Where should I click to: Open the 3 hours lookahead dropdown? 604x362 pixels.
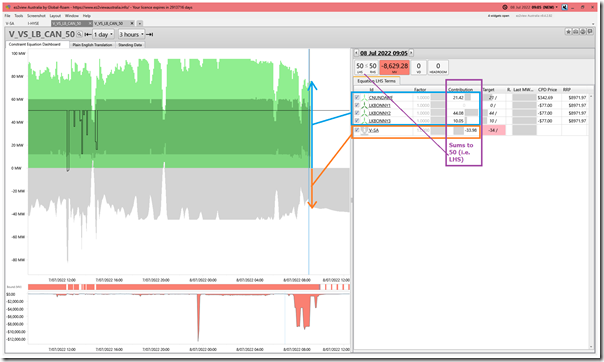pyautogui.click(x=131, y=34)
